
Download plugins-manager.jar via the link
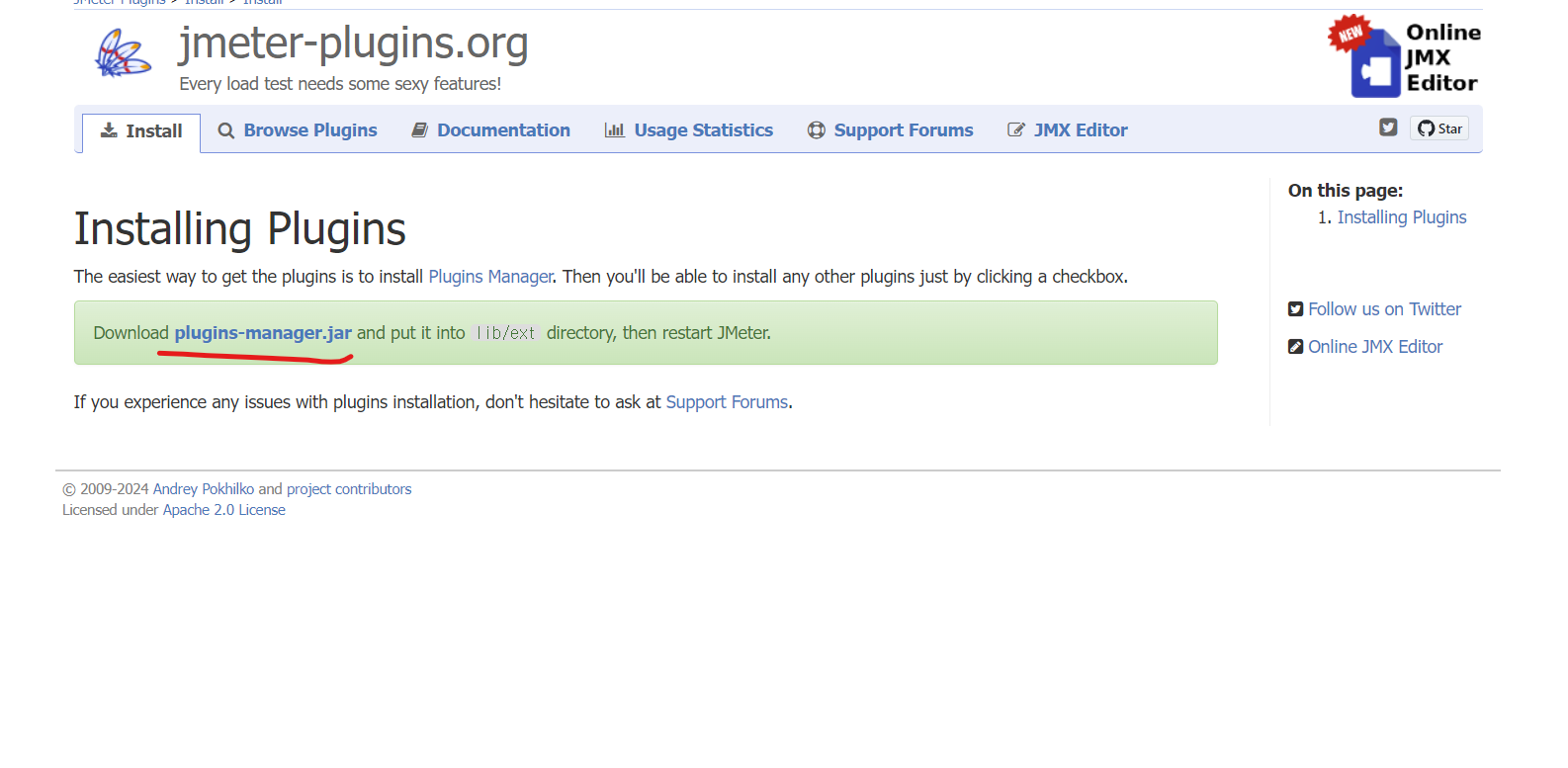coord(263,333)
